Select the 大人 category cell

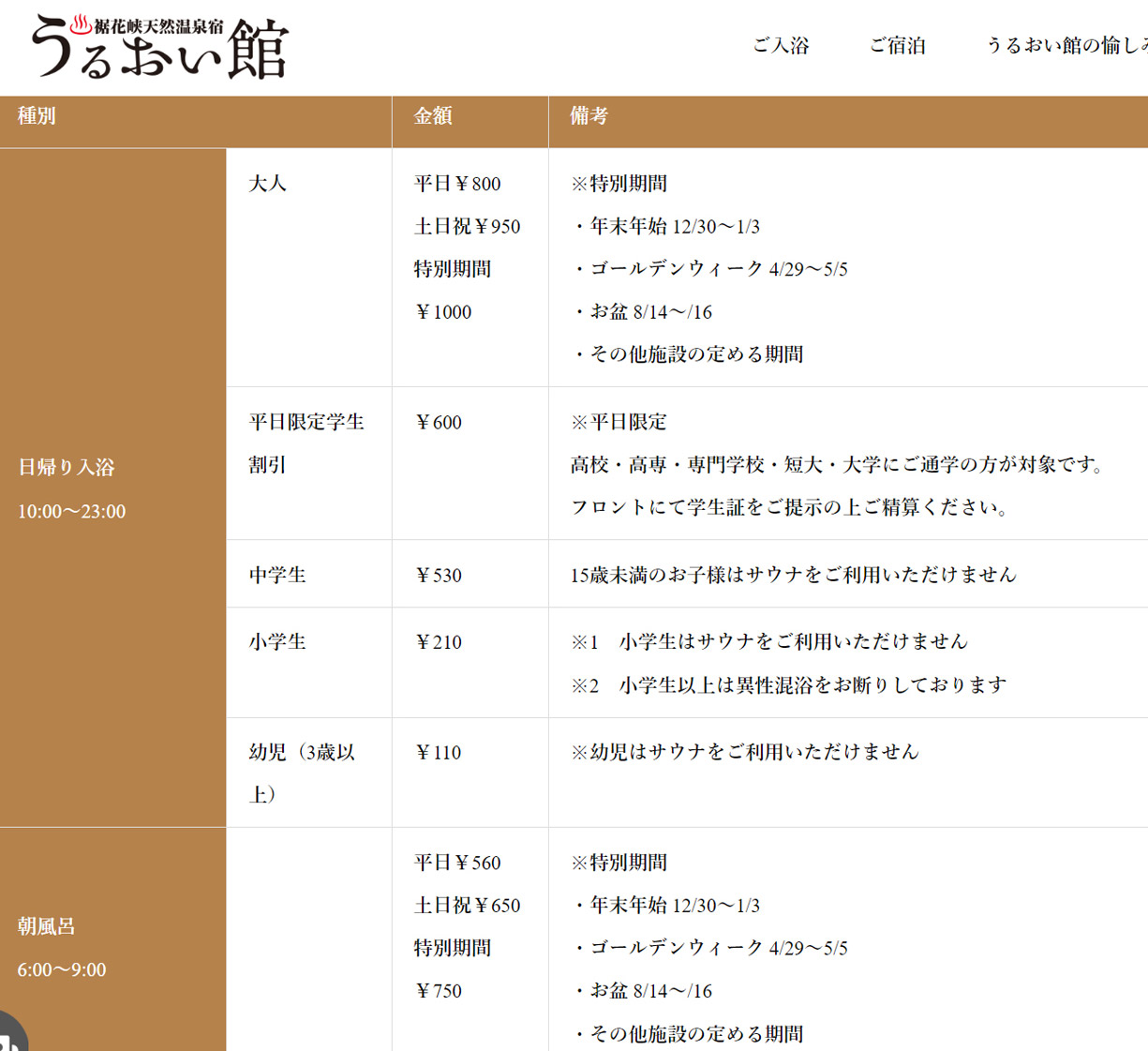268,184
